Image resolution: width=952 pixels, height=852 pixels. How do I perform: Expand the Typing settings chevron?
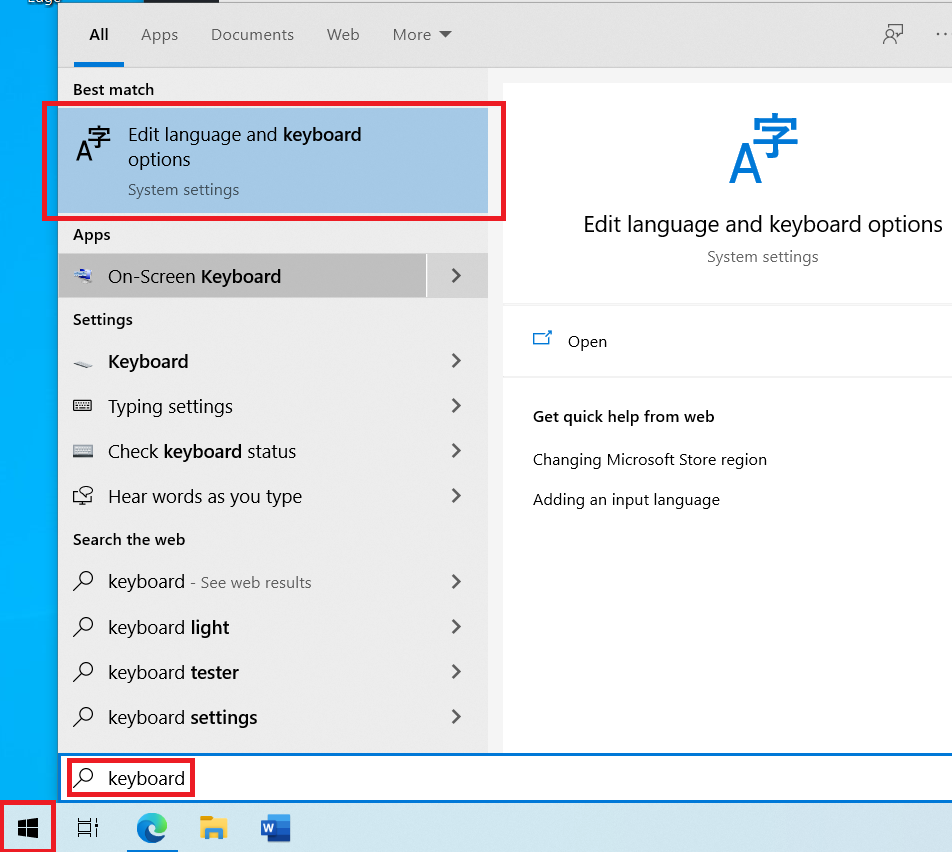(x=456, y=406)
